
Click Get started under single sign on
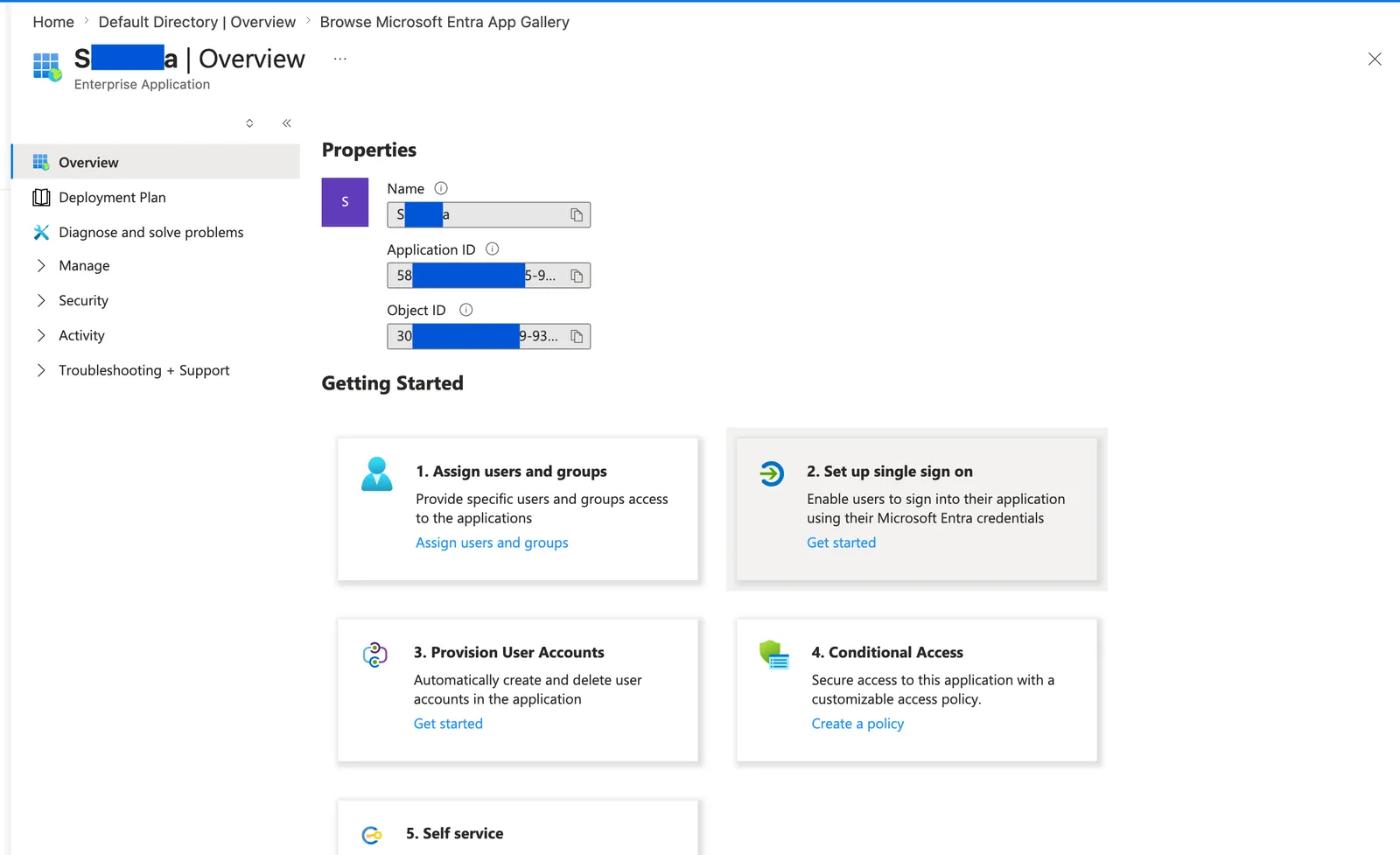pyautogui.click(x=841, y=543)
